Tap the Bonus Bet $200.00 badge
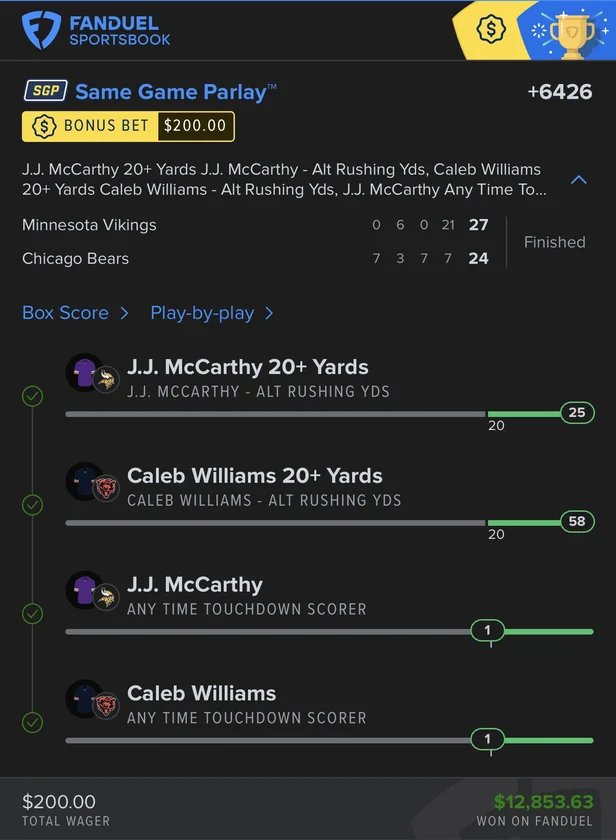The height and width of the screenshot is (840, 616). pyautogui.click(x=128, y=126)
